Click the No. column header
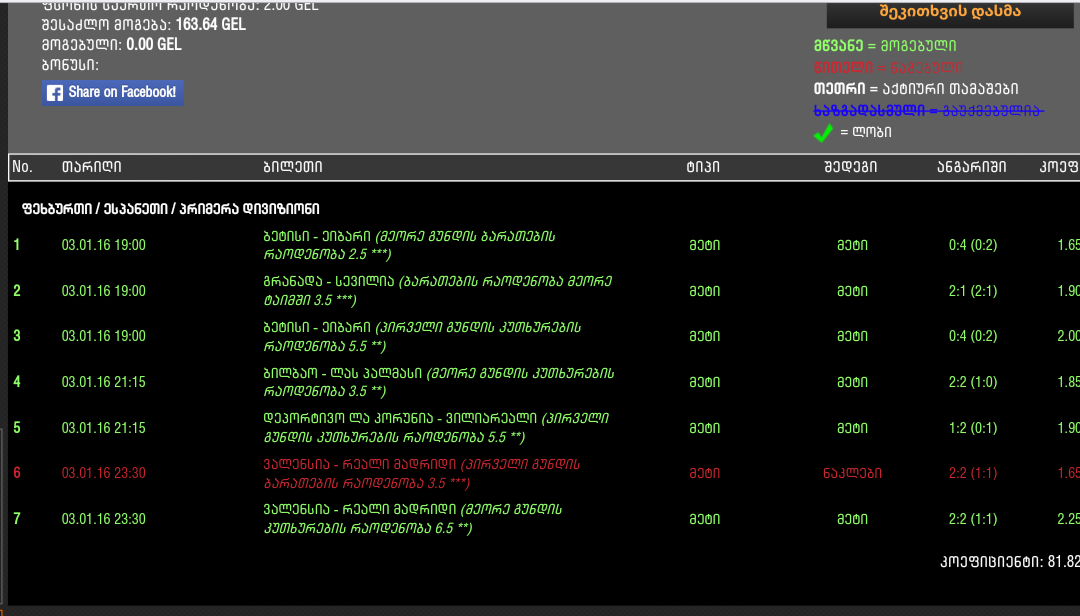 pyautogui.click(x=22, y=167)
